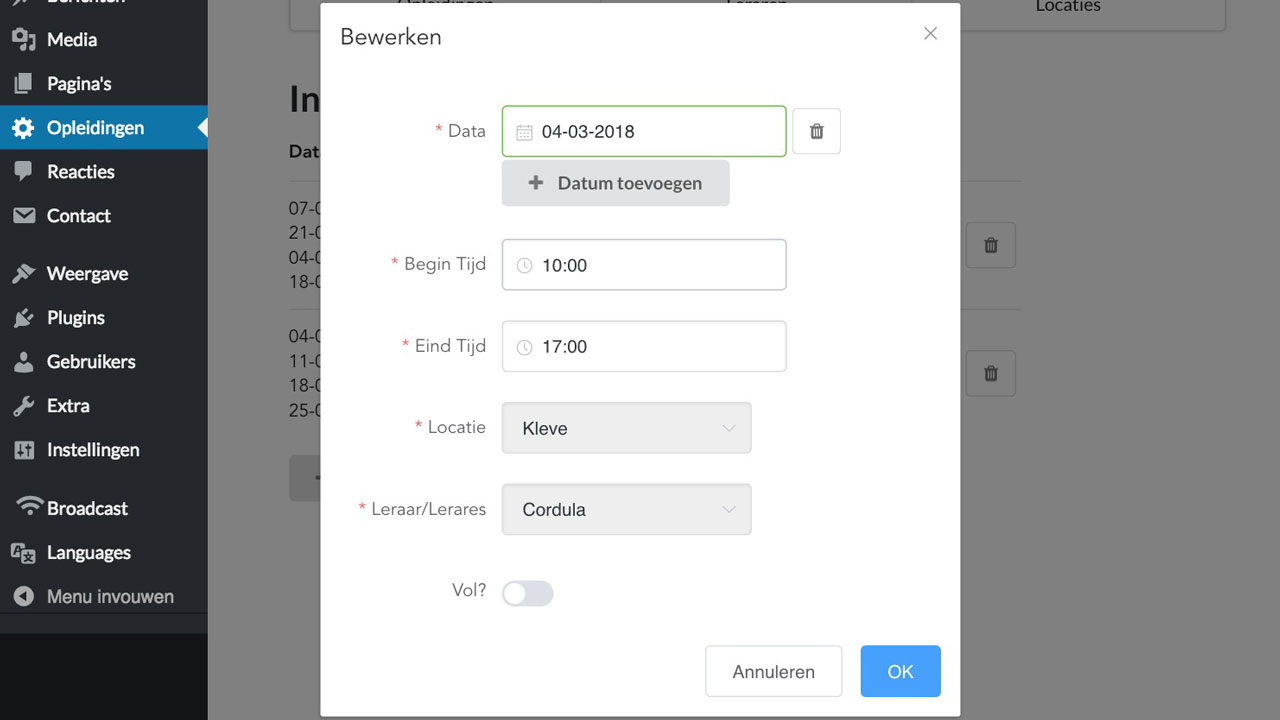Image resolution: width=1280 pixels, height=720 pixels.
Task: Click the trash icon beside the date field
Action: tap(816, 132)
